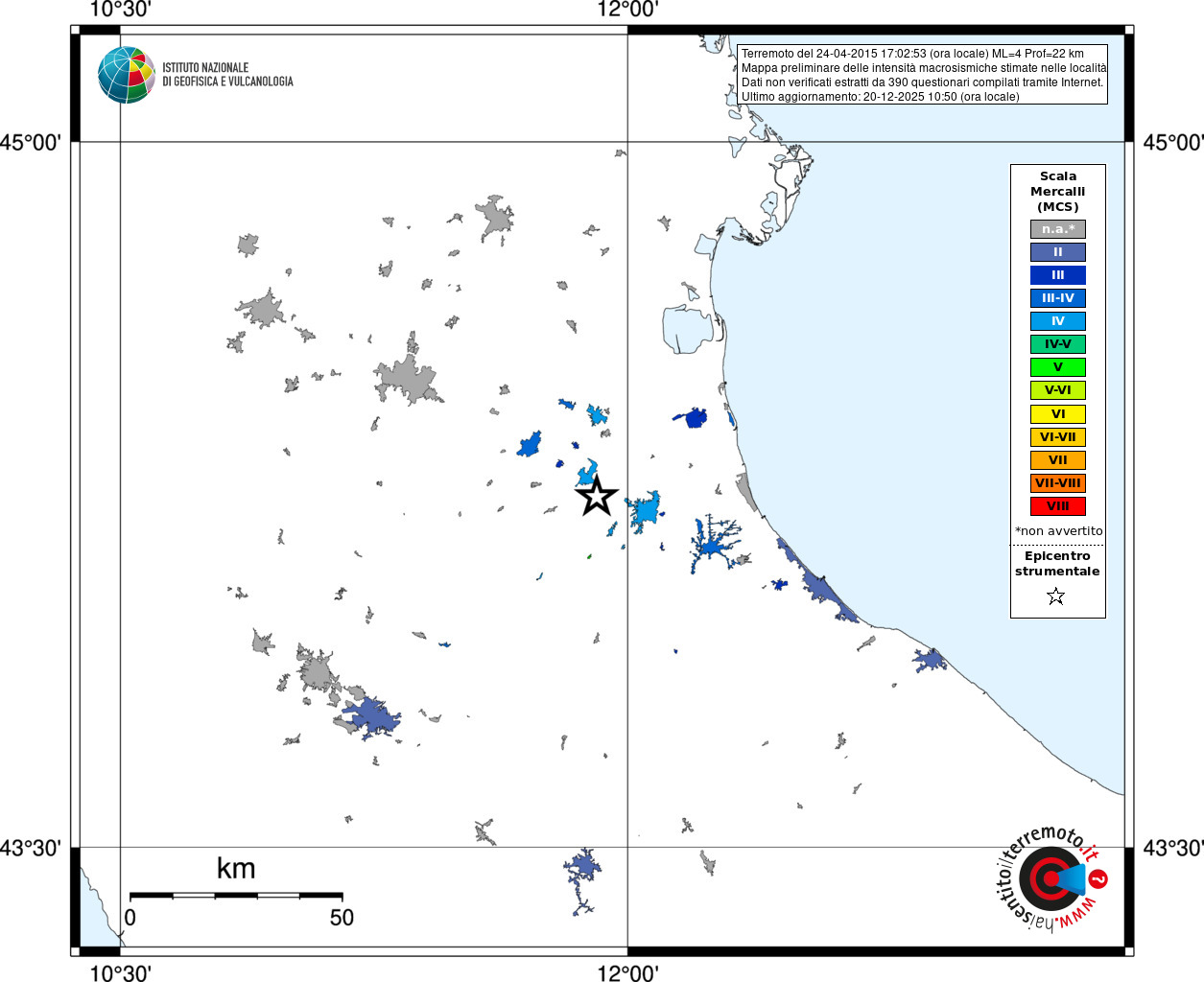This screenshot has width=1204, height=982.
Task: Click the 45°00' latitude label on left
Action: click(31, 143)
